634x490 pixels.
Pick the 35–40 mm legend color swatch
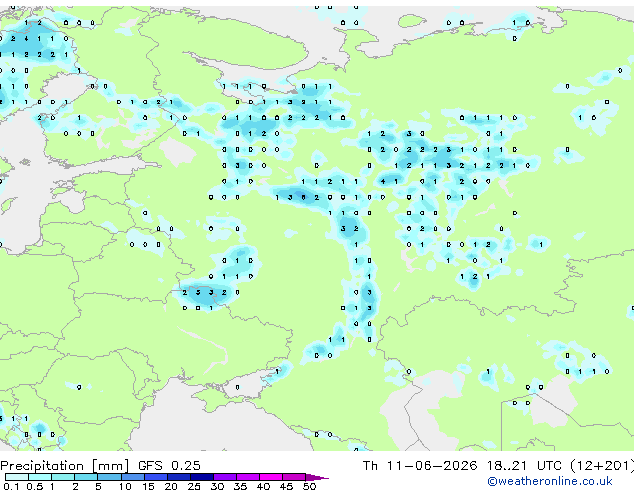point(248,477)
